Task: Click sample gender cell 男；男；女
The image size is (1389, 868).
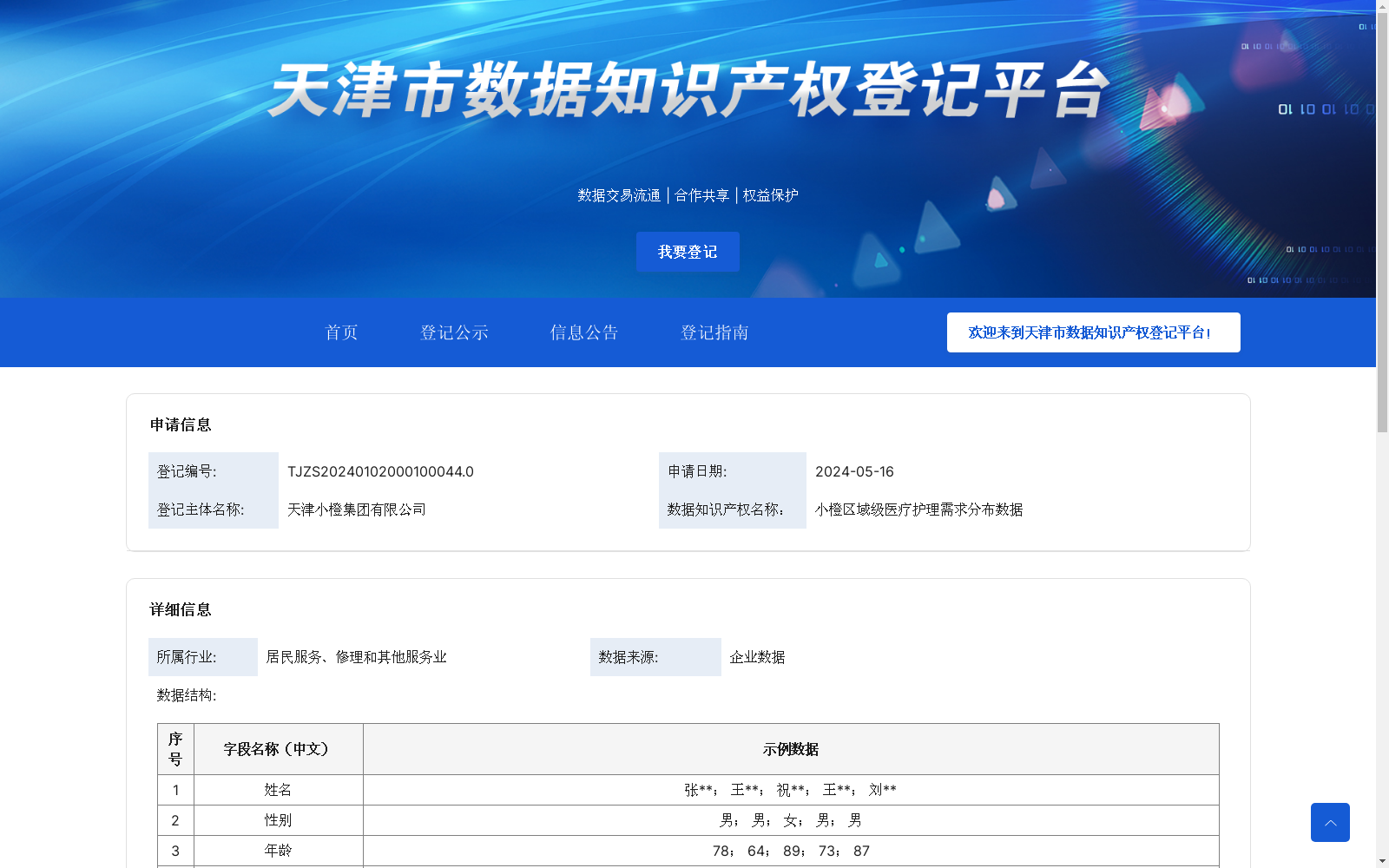Action: [x=791, y=820]
